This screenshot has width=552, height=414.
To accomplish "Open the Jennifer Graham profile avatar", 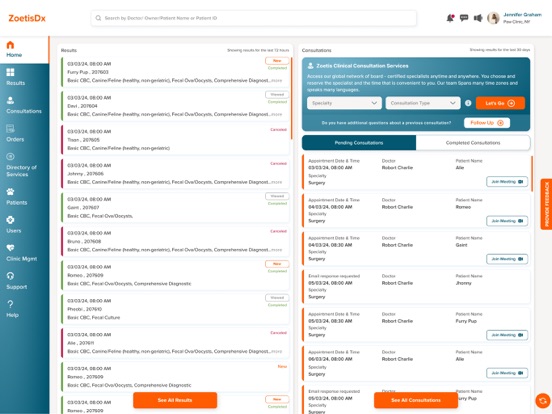I will pyautogui.click(x=493, y=18).
